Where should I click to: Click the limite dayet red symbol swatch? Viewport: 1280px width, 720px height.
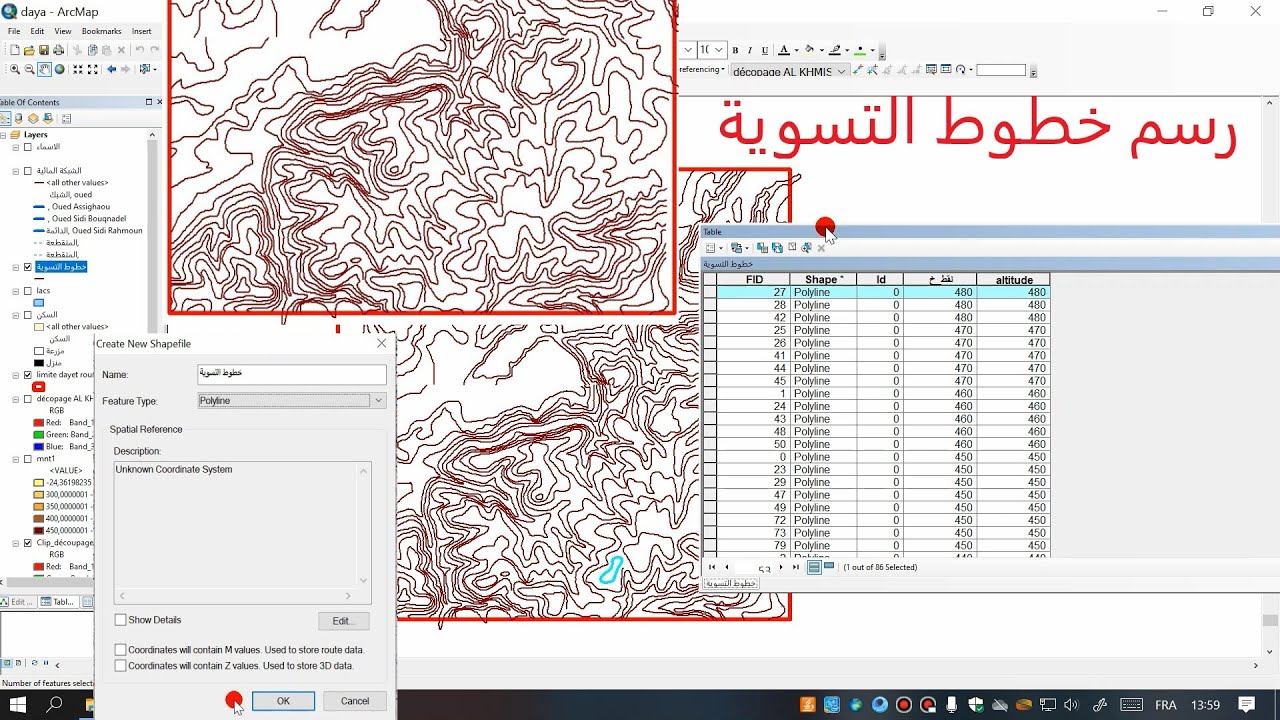(x=39, y=387)
